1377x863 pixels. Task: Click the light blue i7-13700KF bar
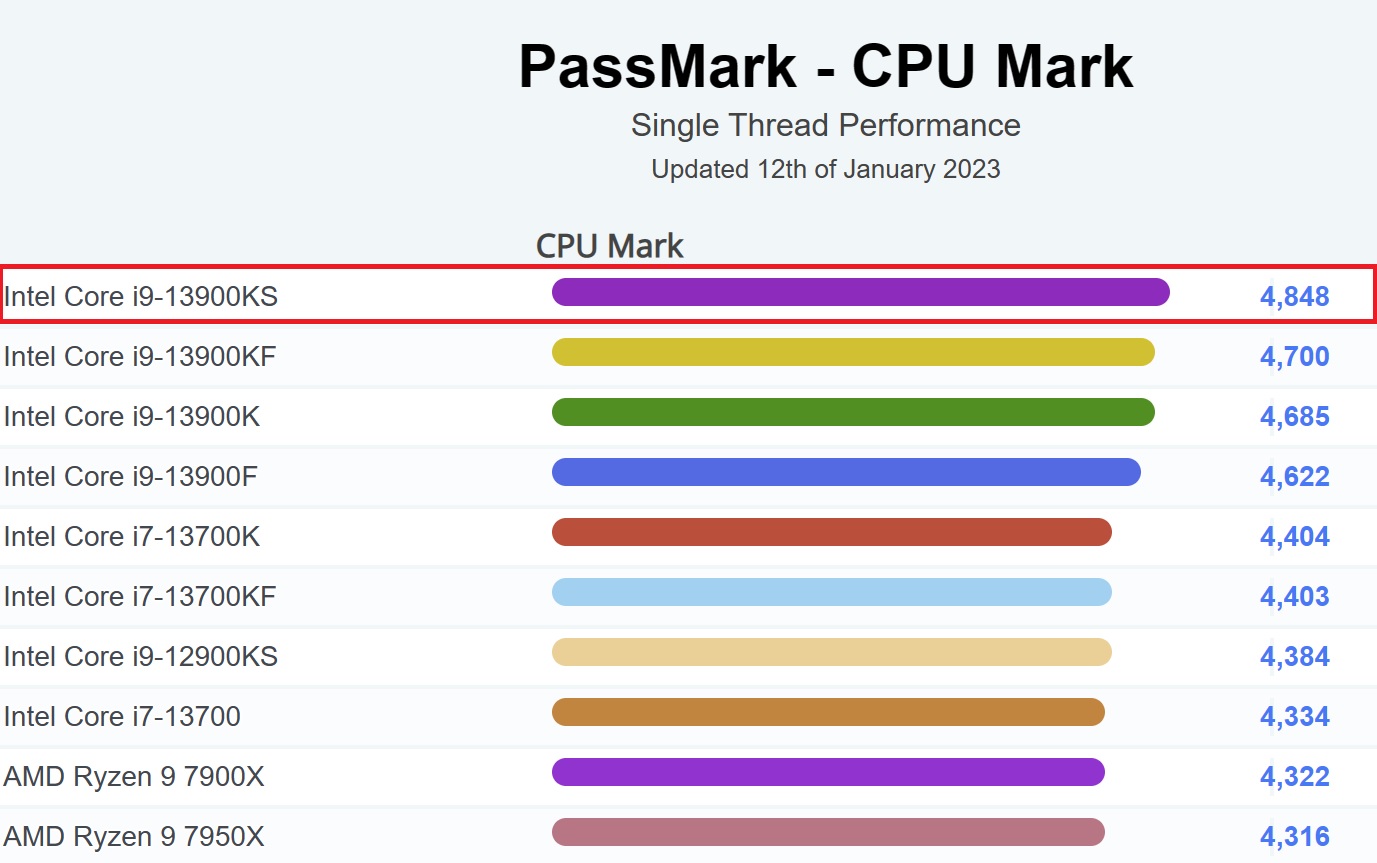(831, 592)
